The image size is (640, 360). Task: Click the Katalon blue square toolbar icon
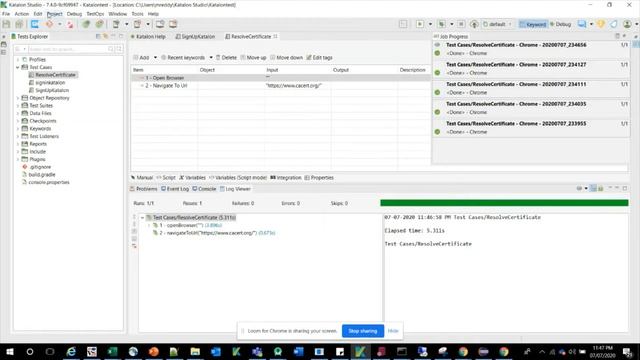[x=35, y=24]
